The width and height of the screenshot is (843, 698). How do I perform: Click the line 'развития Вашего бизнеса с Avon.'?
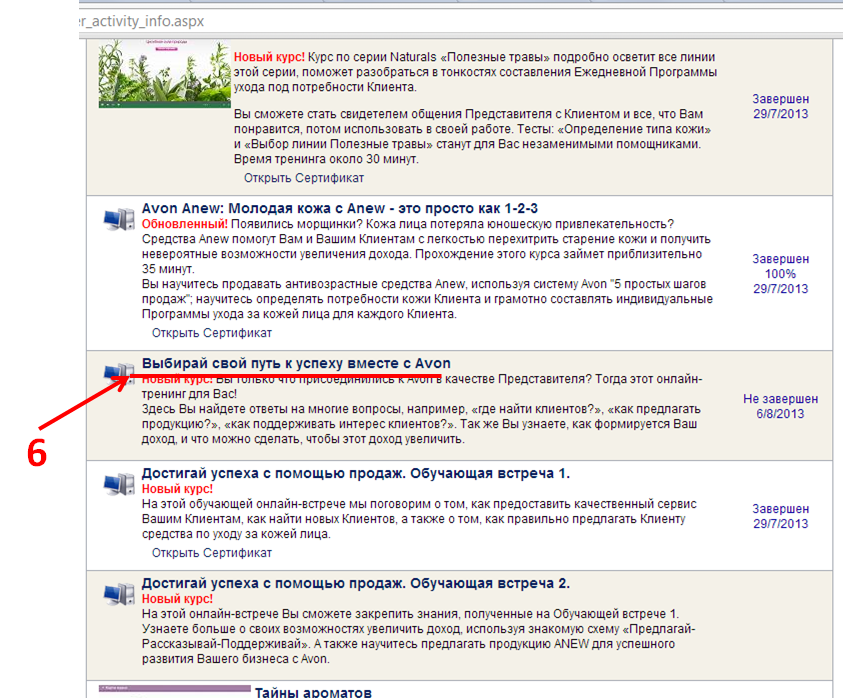[x=235, y=659]
